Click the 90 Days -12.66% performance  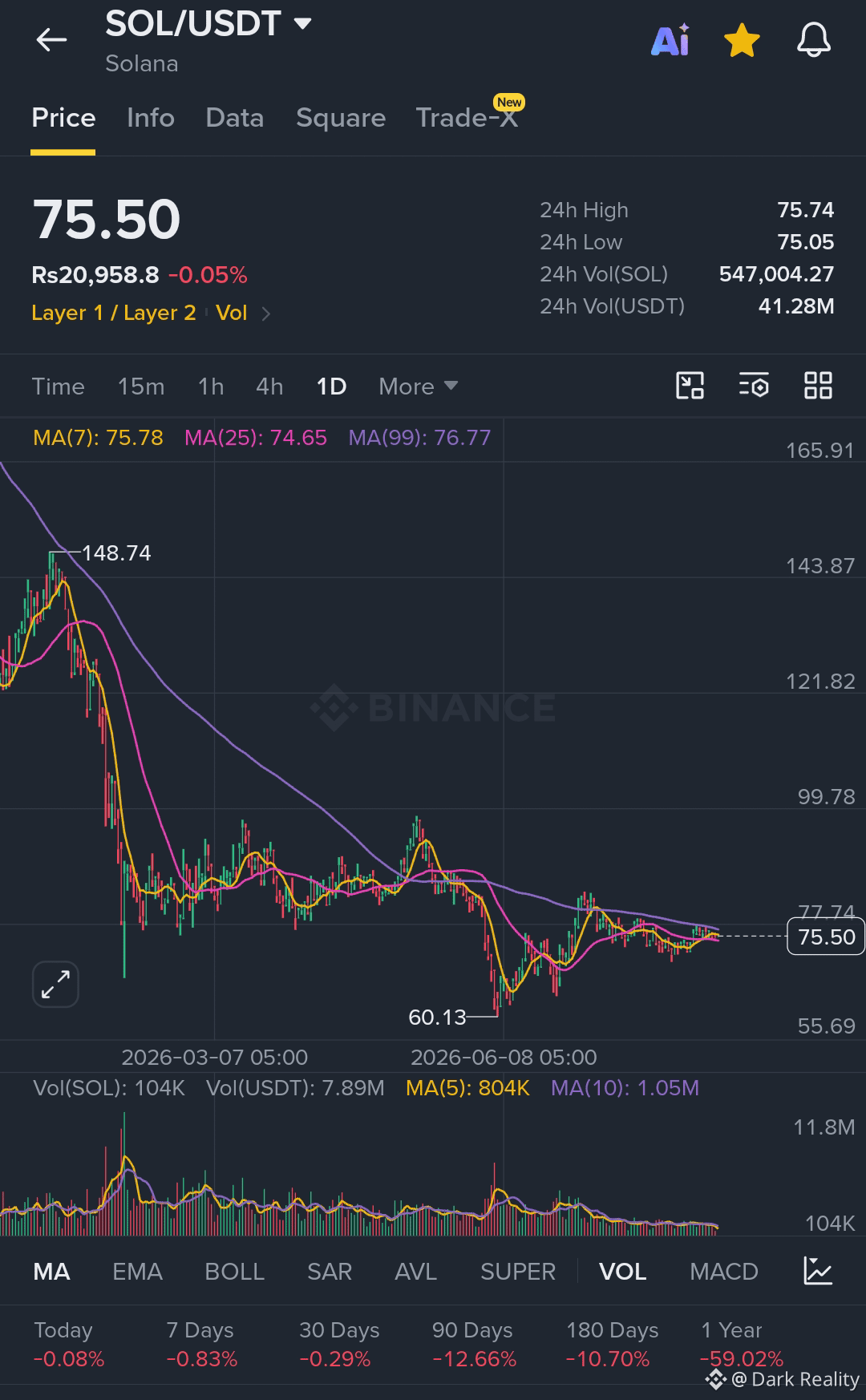click(x=473, y=1345)
